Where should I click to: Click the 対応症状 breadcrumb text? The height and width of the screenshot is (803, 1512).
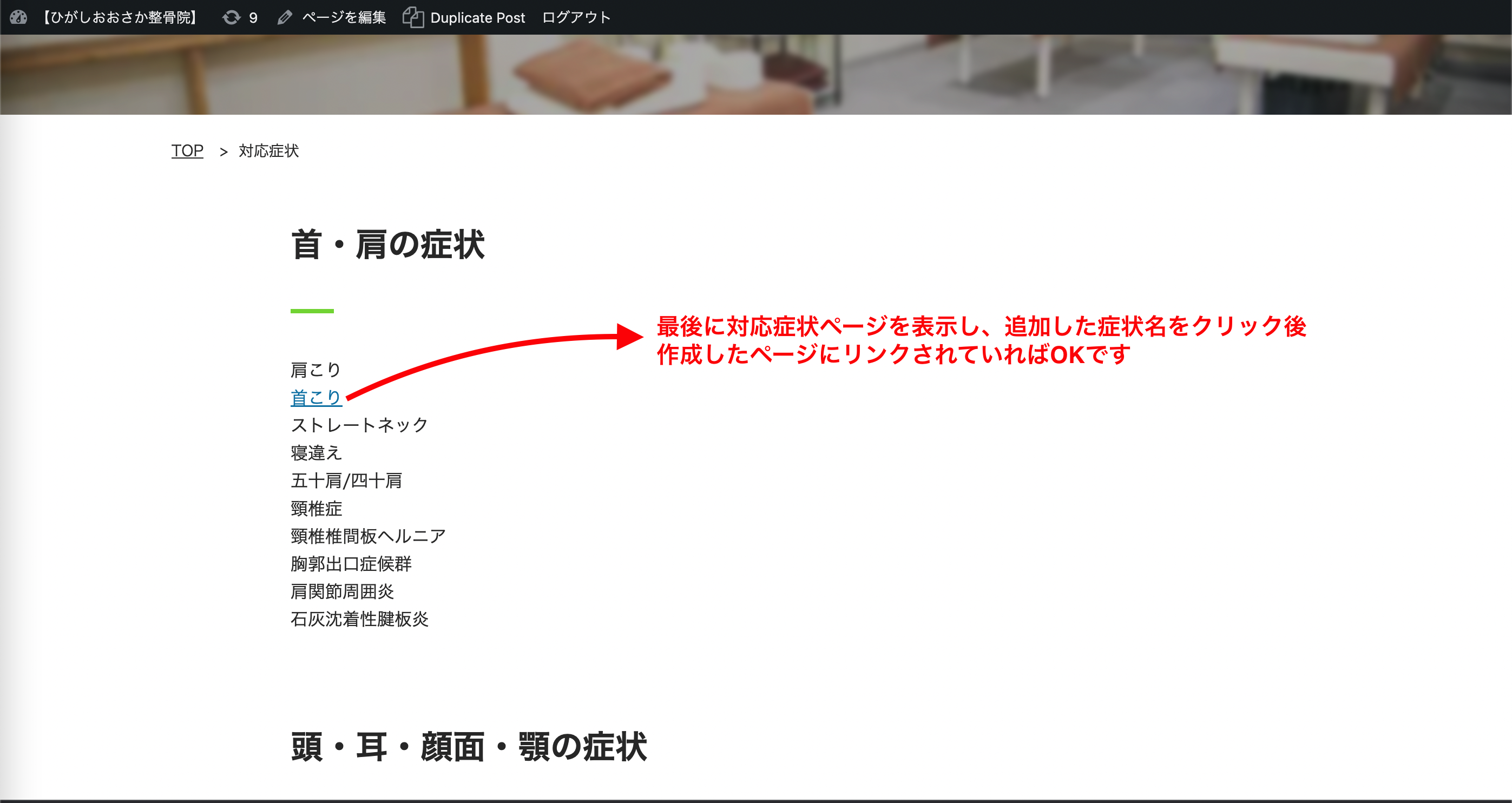click(269, 151)
